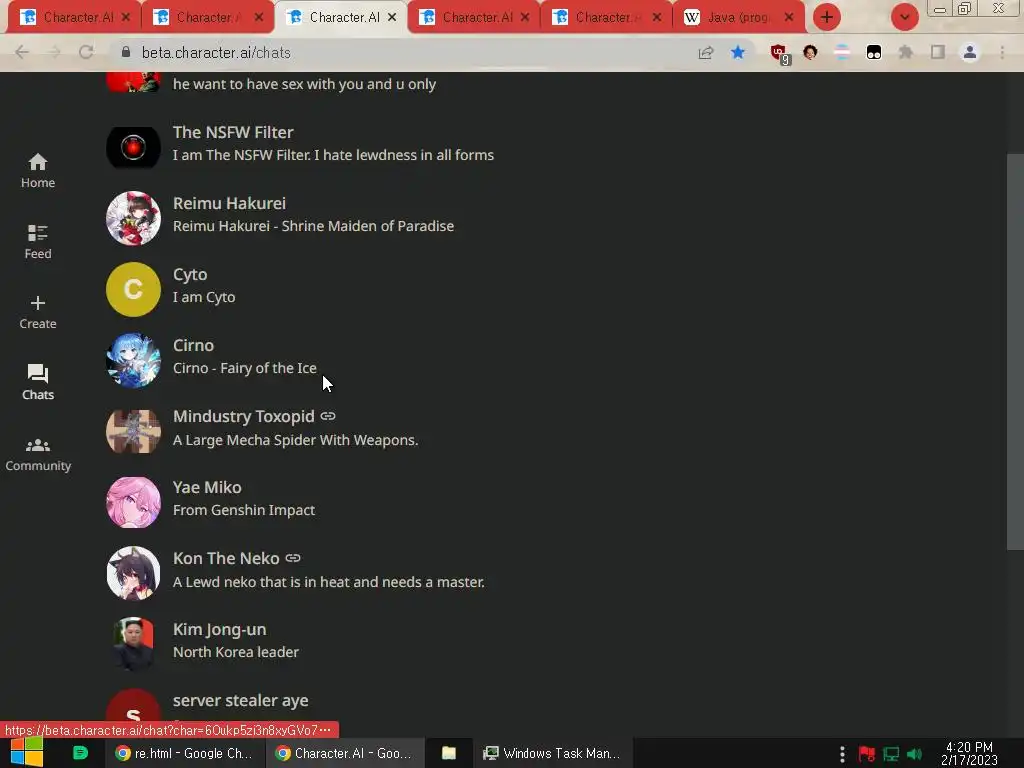Open the Kim Jong-un avatar
Viewport: 1024px width, 768px height.
pyautogui.click(x=133, y=644)
